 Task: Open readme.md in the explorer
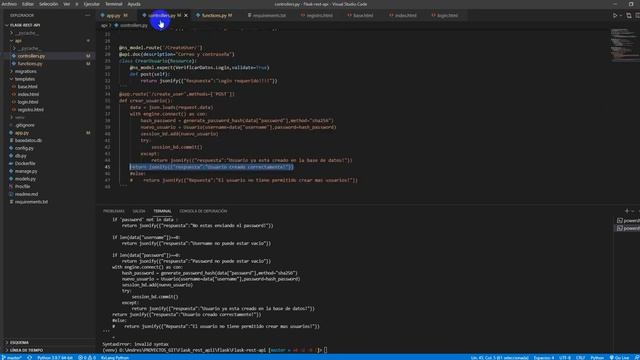click(27, 194)
